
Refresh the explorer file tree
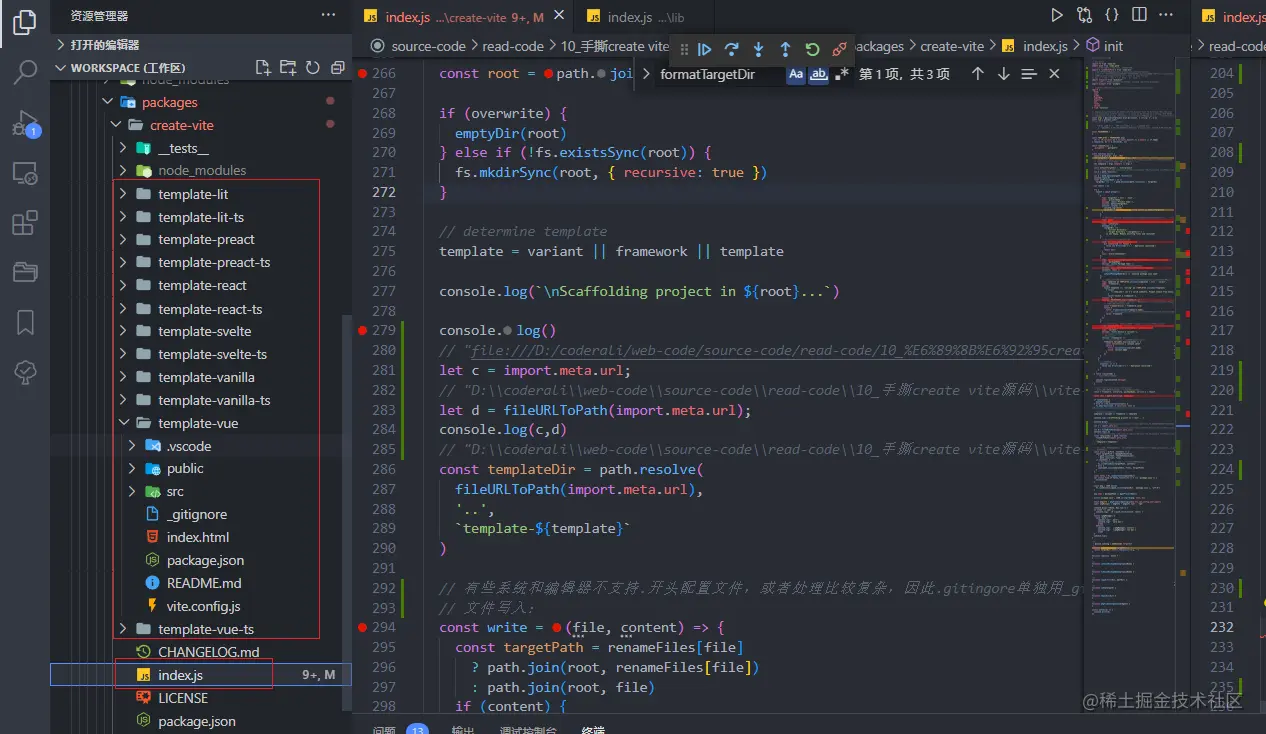click(312, 67)
